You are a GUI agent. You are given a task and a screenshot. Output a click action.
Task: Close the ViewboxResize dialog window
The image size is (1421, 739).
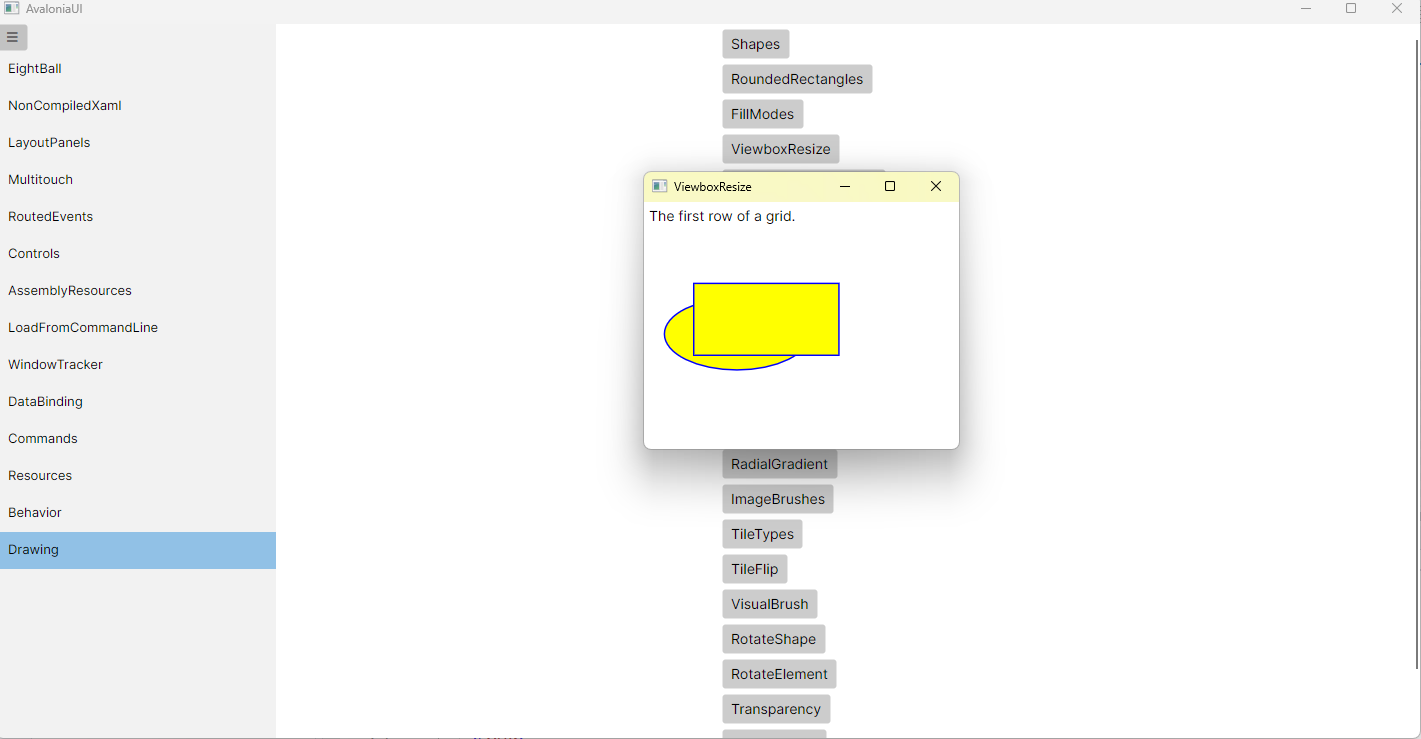point(936,186)
